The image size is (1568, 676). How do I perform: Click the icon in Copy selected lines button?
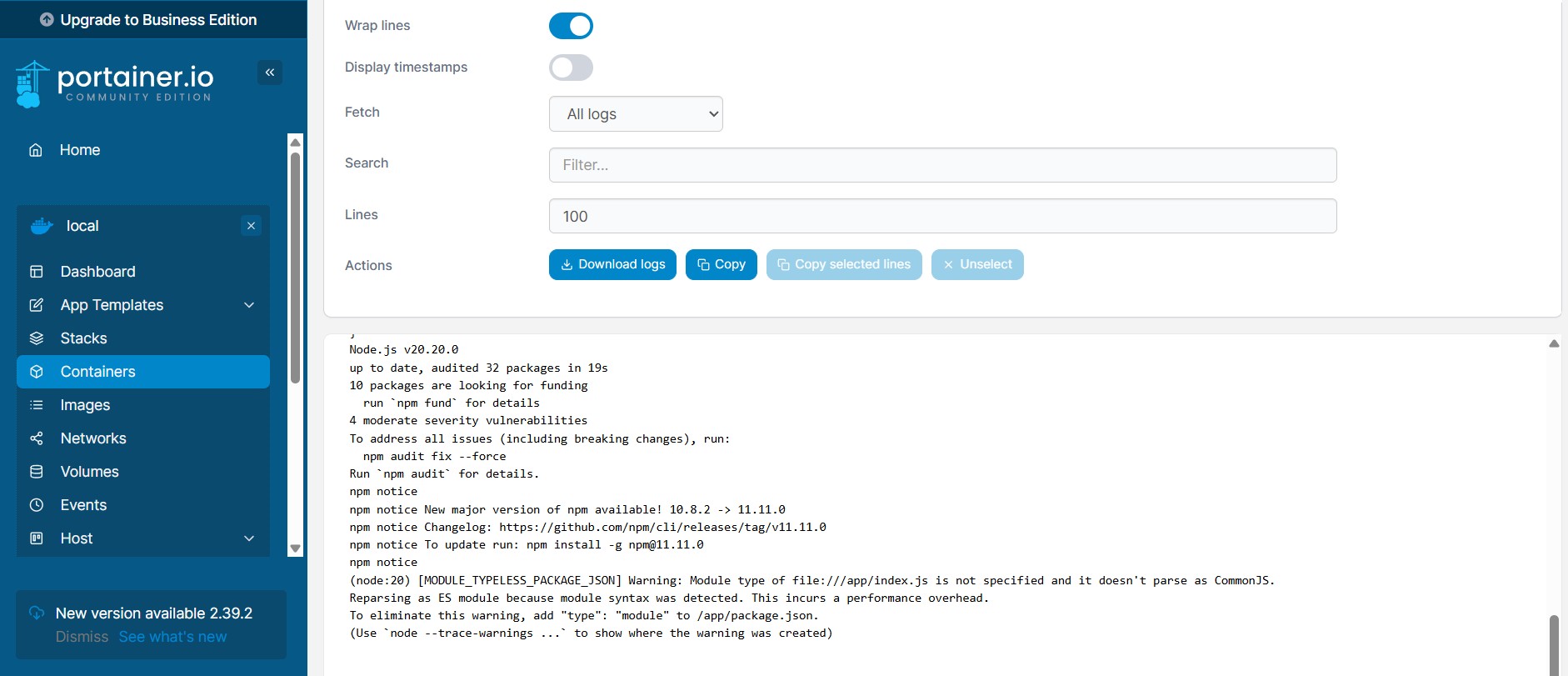(x=783, y=264)
